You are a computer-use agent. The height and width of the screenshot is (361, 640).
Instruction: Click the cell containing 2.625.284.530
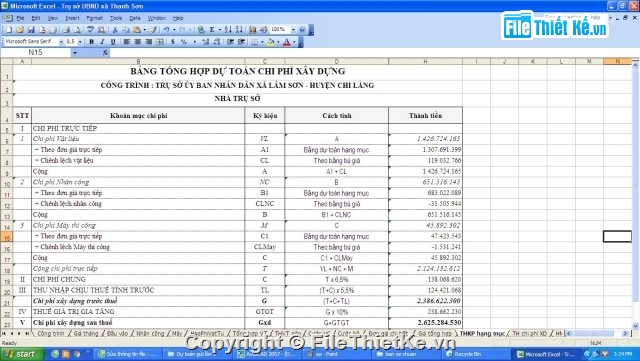[x=425, y=323]
